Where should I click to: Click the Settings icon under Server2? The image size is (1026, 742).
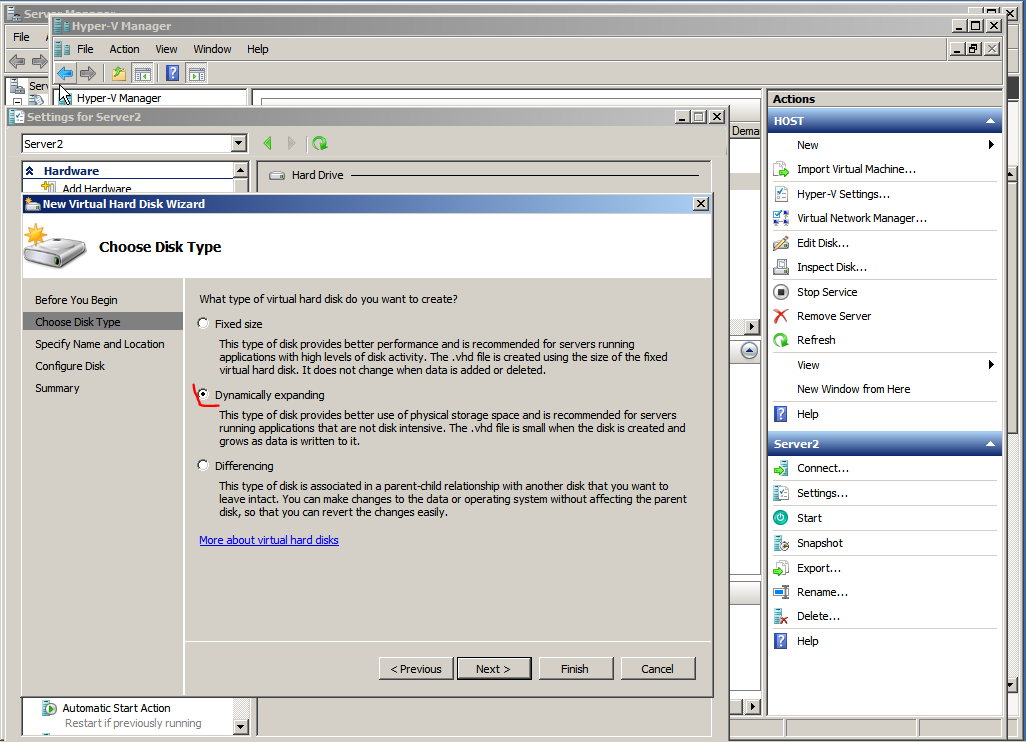(781, 493)
